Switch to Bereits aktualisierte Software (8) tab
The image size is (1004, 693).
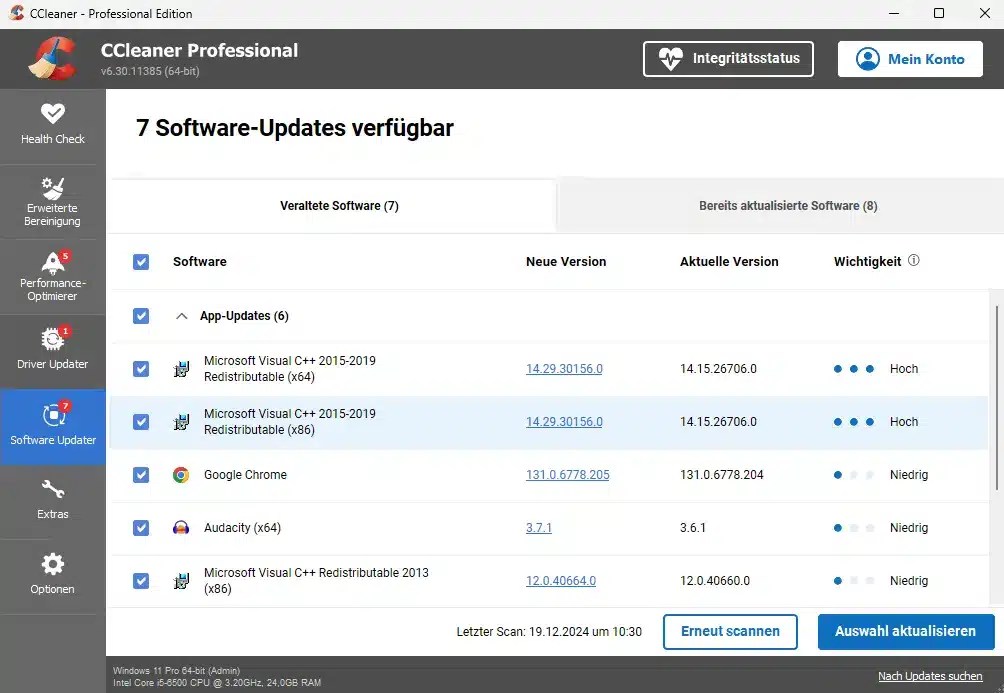coord(788,206)
